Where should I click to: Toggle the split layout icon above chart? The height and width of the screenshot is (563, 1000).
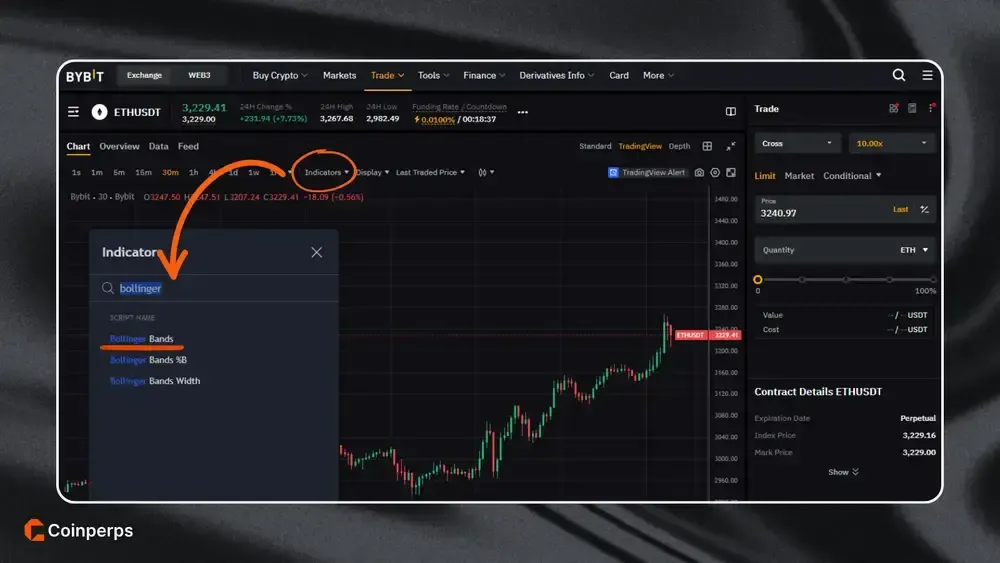coord(731,112)
